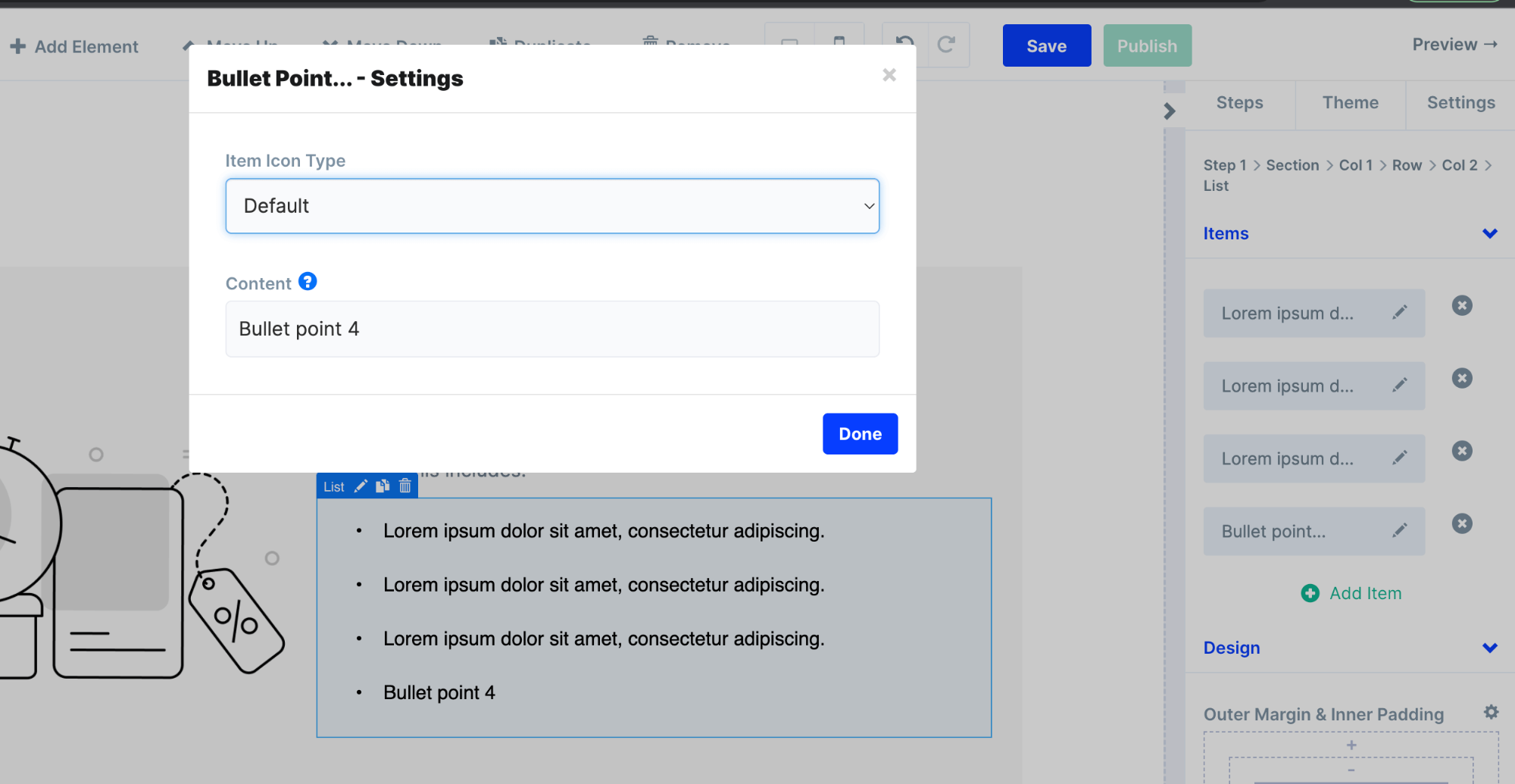The image size is (1515, 784).
Task: Close the Bullet Point settings dialog
Action: coord(889,75)
